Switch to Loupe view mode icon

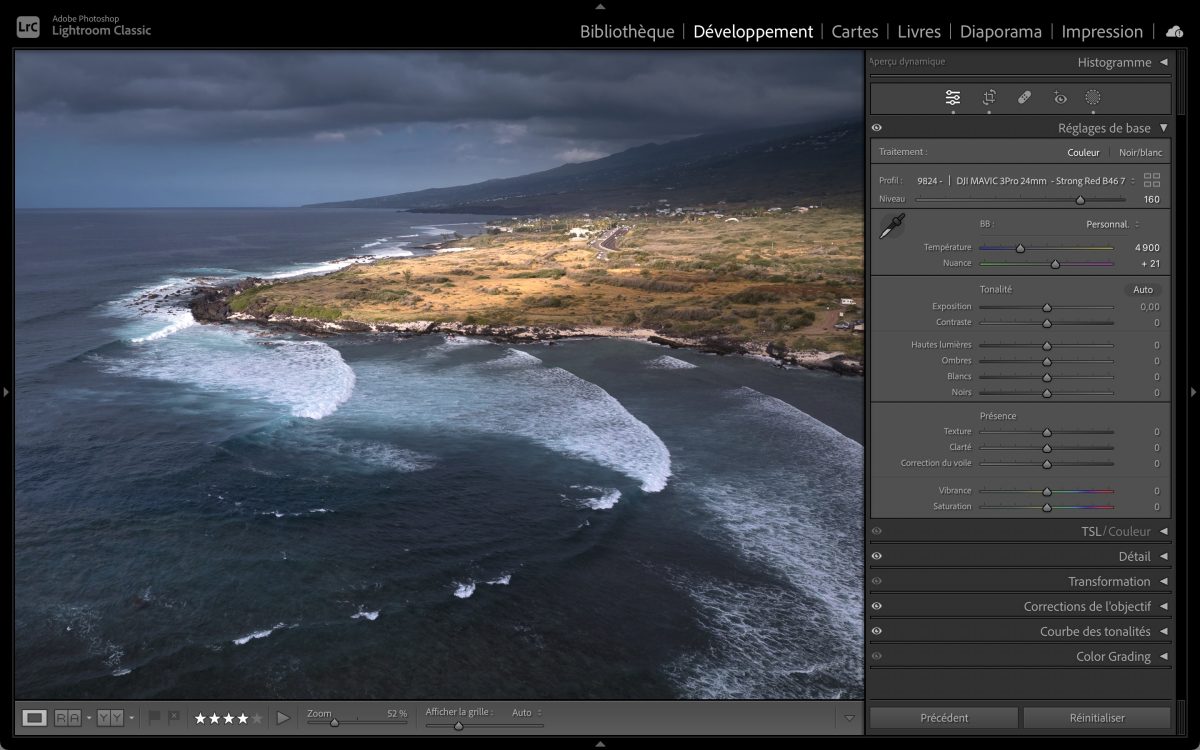tap(35, 717)
